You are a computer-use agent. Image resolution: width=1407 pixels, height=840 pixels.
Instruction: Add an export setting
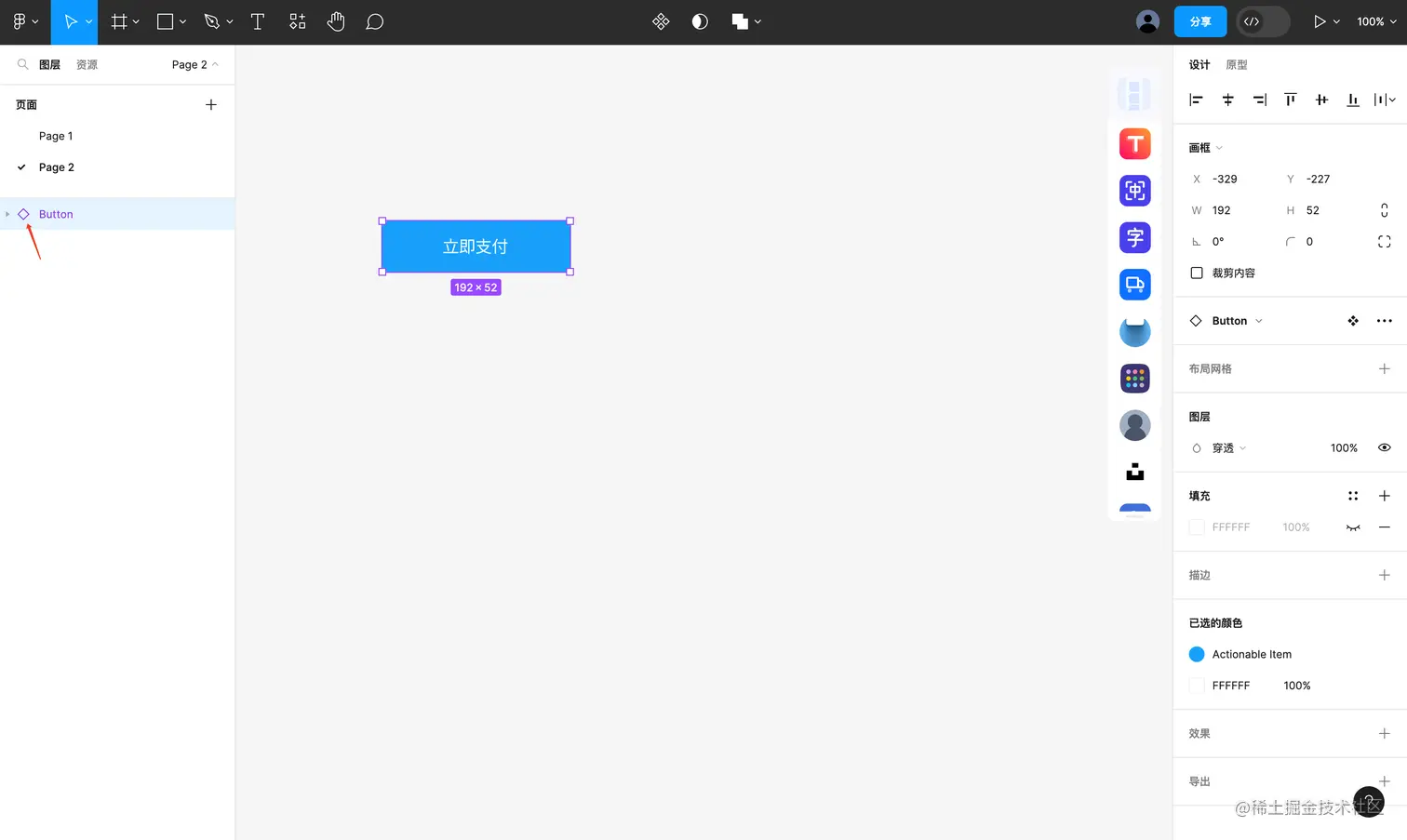[x=1385, y=781]
